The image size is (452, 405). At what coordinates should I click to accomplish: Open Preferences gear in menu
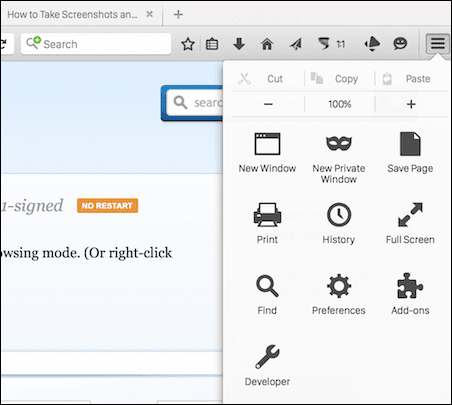(339, 295)
